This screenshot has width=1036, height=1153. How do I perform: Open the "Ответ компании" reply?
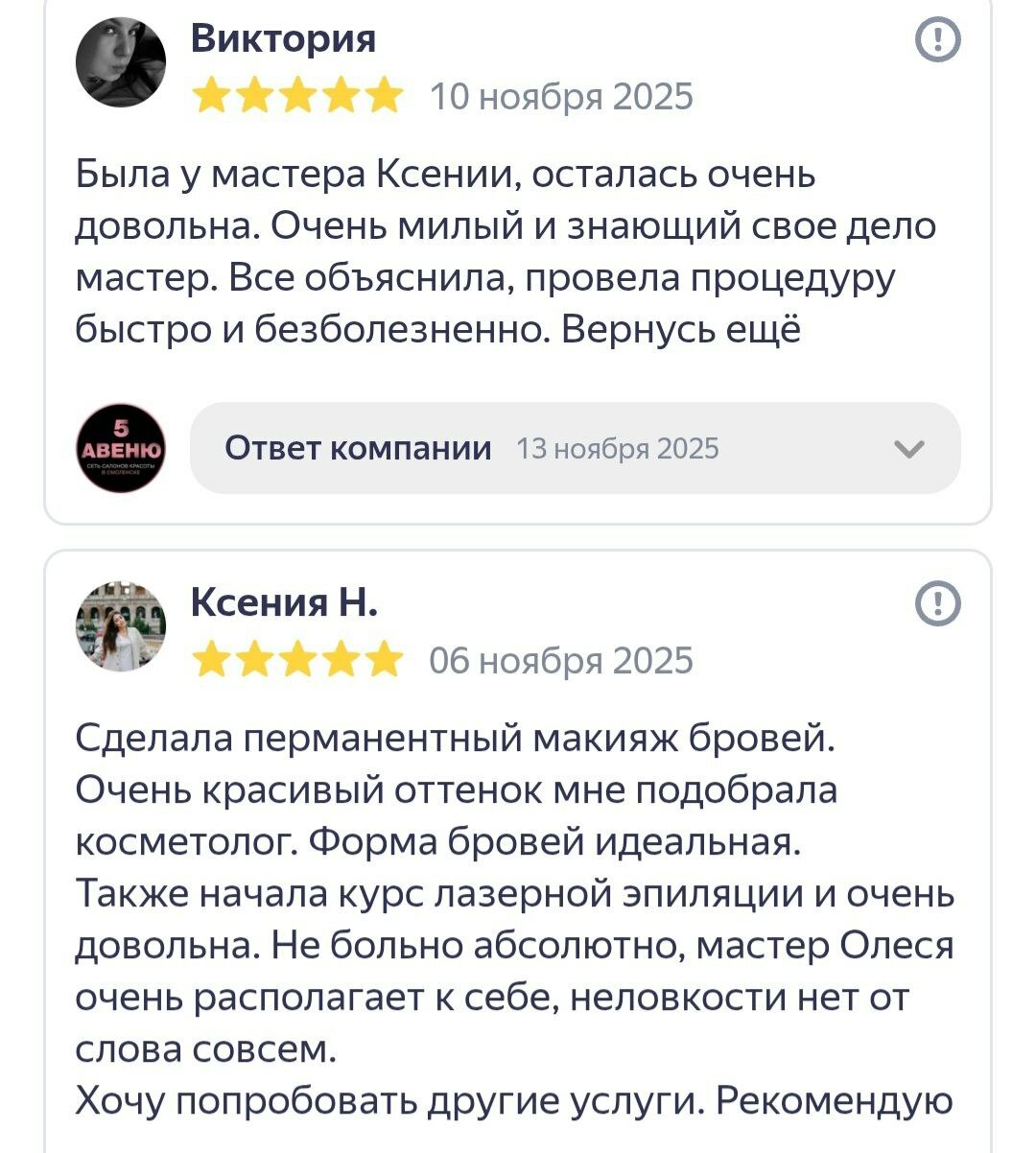pos(358,448)
